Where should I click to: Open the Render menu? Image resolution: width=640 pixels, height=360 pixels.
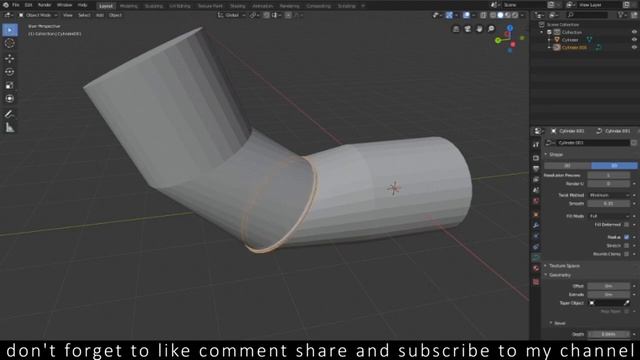(44, 5)
